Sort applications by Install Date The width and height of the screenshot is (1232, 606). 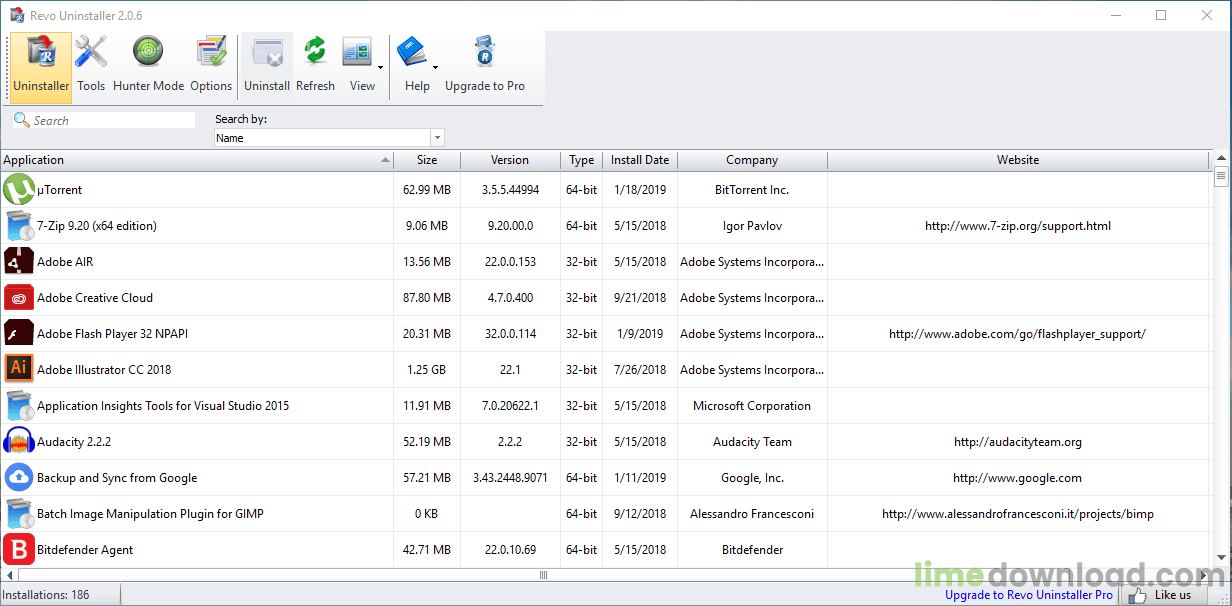tap(640, 160)
